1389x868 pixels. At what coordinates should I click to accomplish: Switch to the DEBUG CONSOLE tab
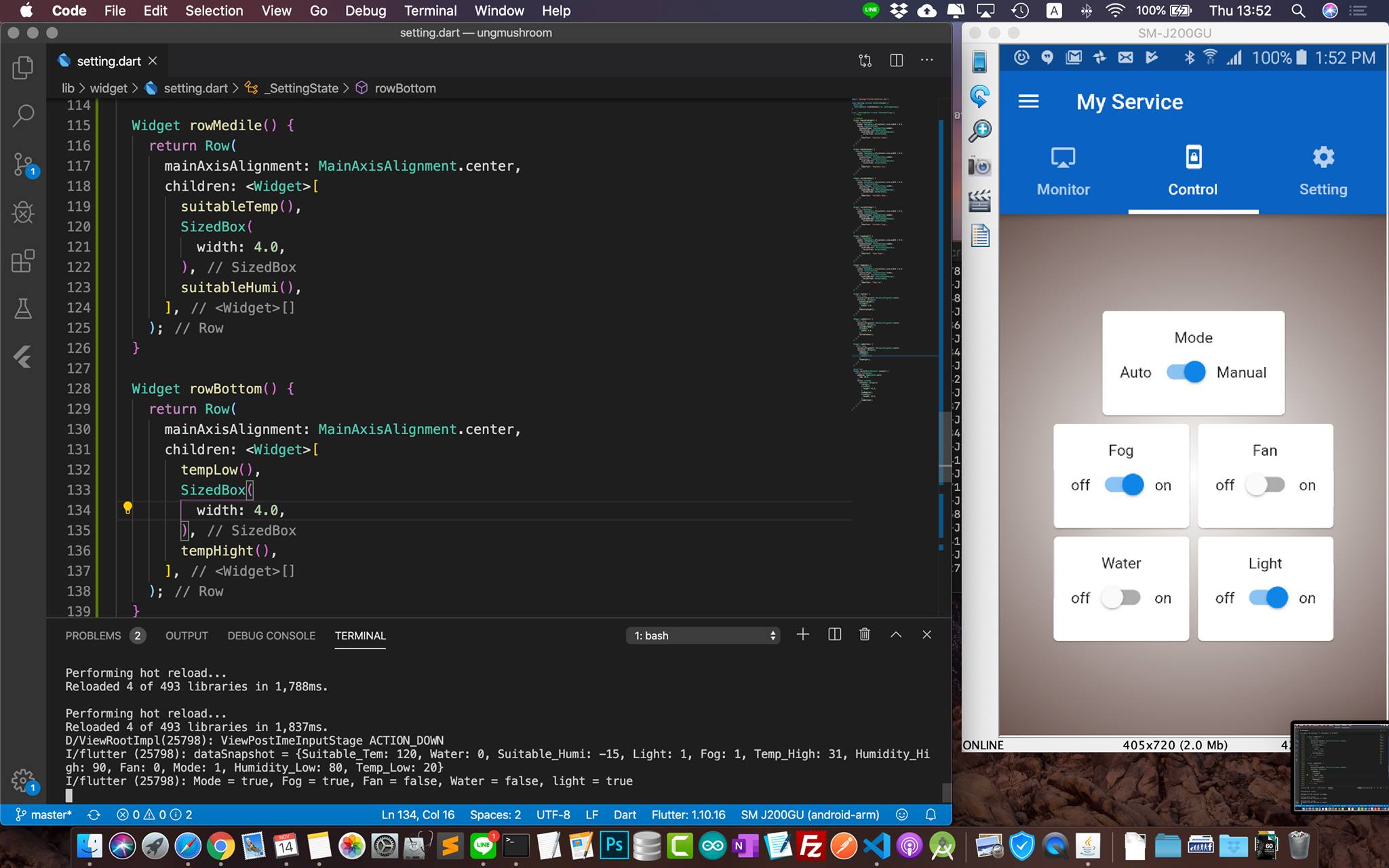click(271, 635)
